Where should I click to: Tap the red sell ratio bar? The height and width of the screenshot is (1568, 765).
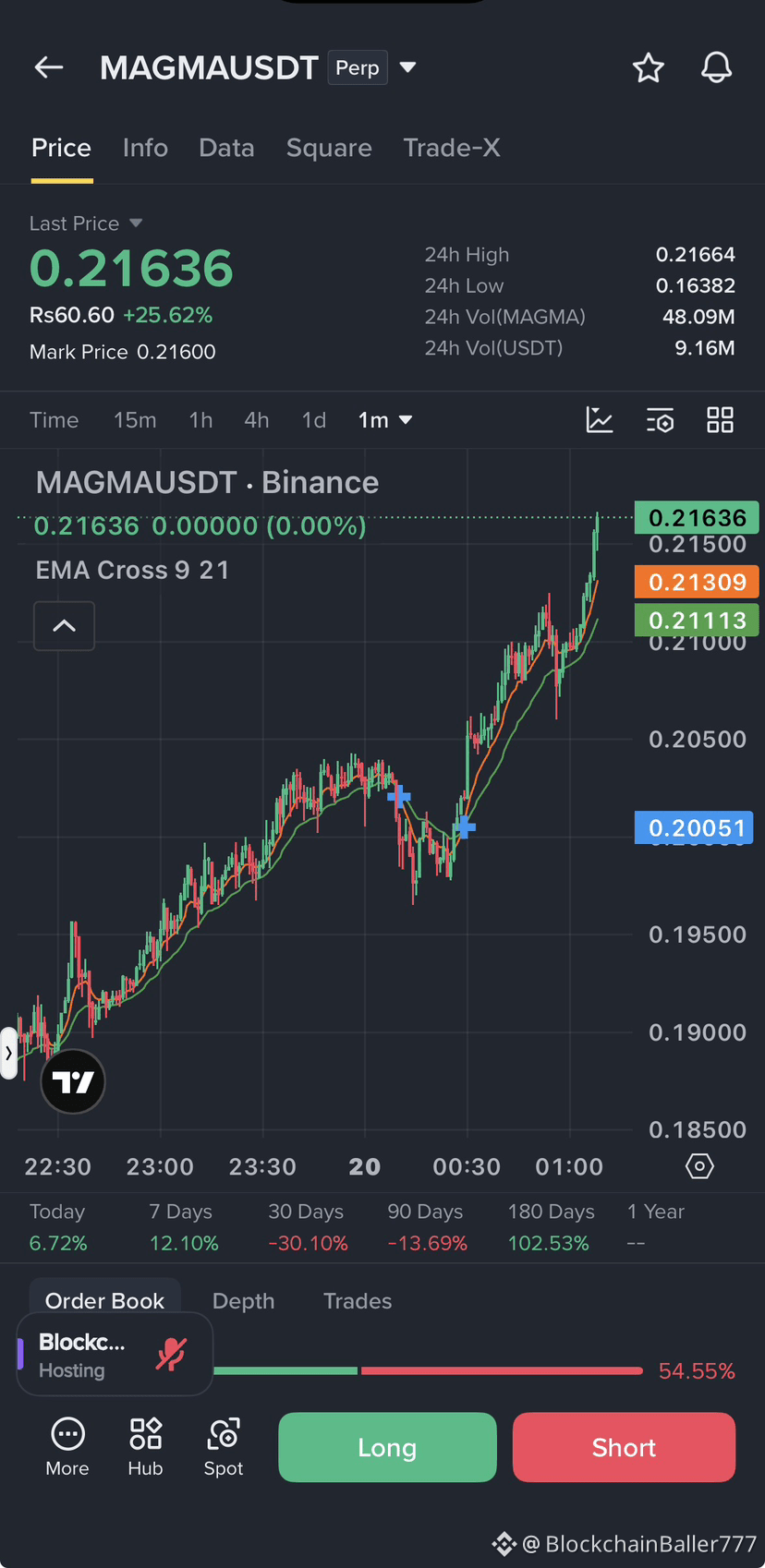[x=502, y=1370]
